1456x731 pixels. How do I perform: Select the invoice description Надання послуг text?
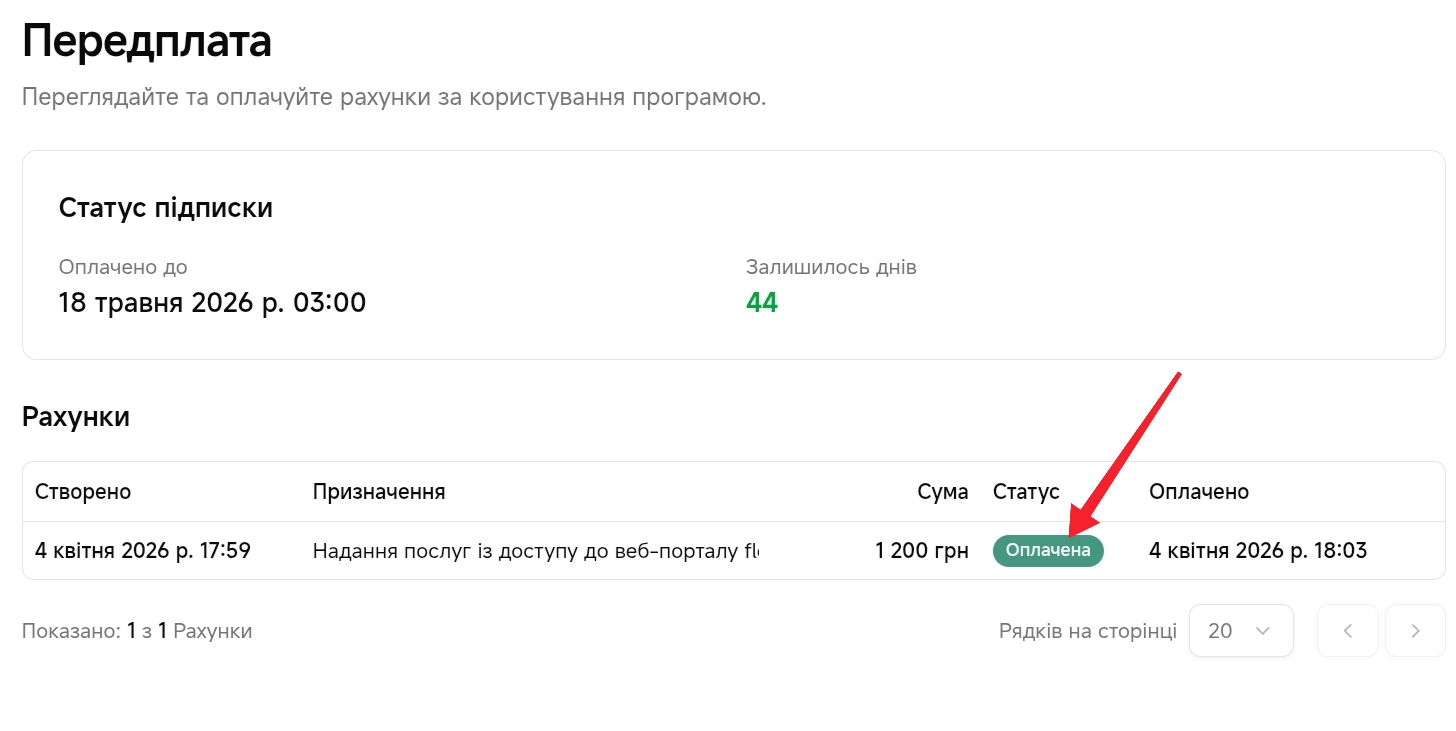tap(535, 551)
